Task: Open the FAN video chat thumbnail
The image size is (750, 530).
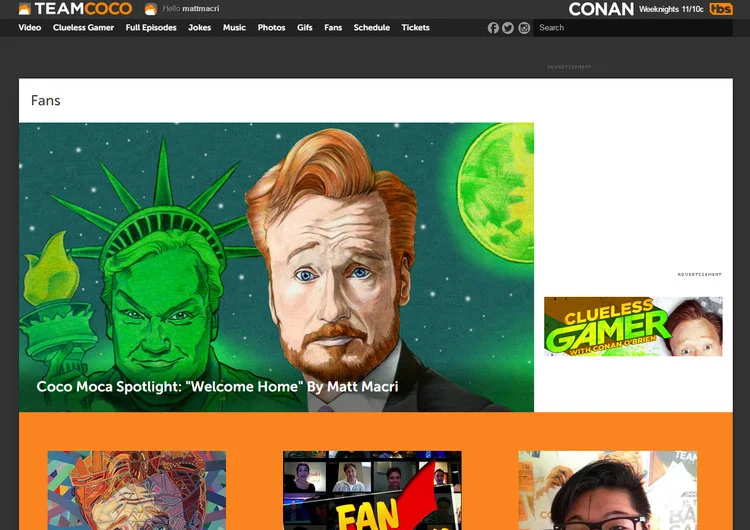Action: [372, 490]
